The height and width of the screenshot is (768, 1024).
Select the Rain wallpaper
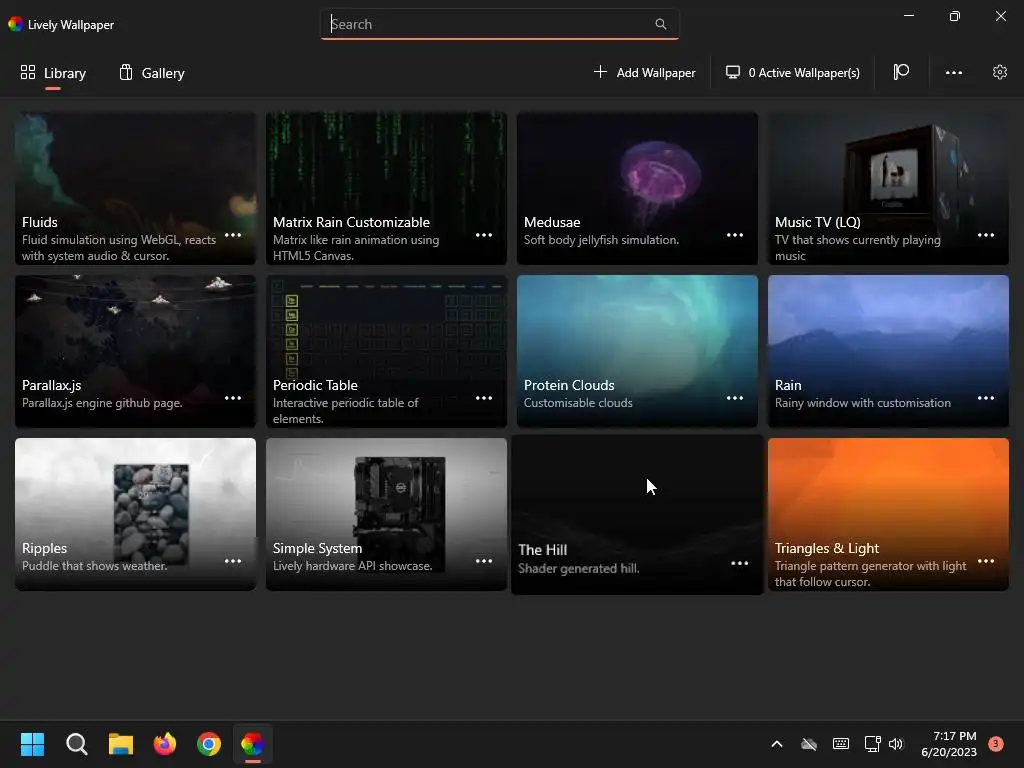pos(888,351)
